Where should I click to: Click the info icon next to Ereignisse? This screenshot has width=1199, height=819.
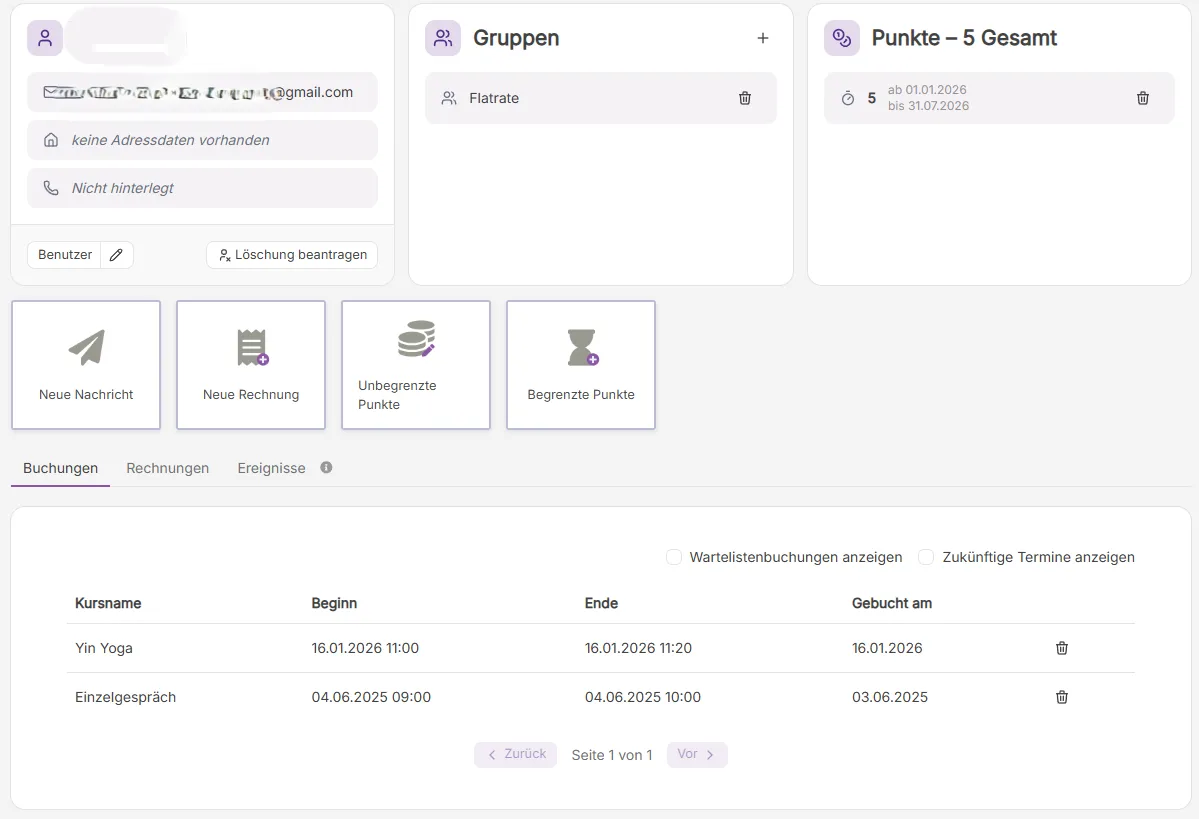click(326, 467)
